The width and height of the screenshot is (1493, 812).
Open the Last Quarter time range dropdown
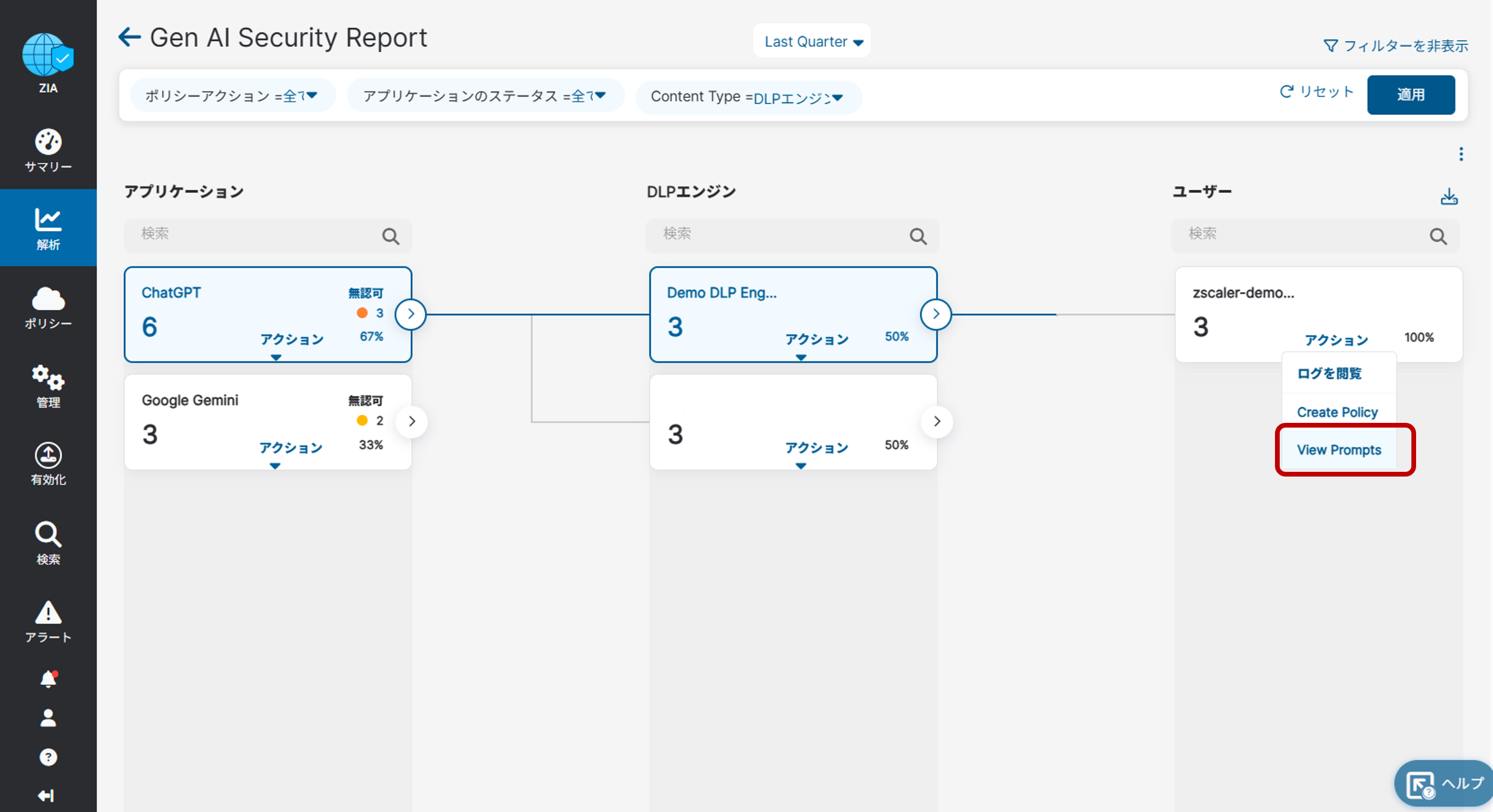coord(812,42)
